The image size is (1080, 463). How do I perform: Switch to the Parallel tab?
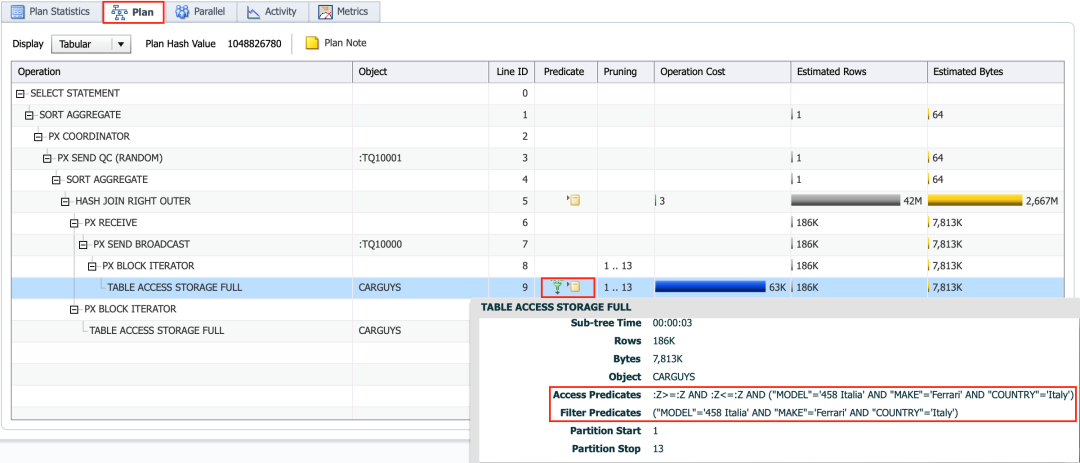point(199,12)
